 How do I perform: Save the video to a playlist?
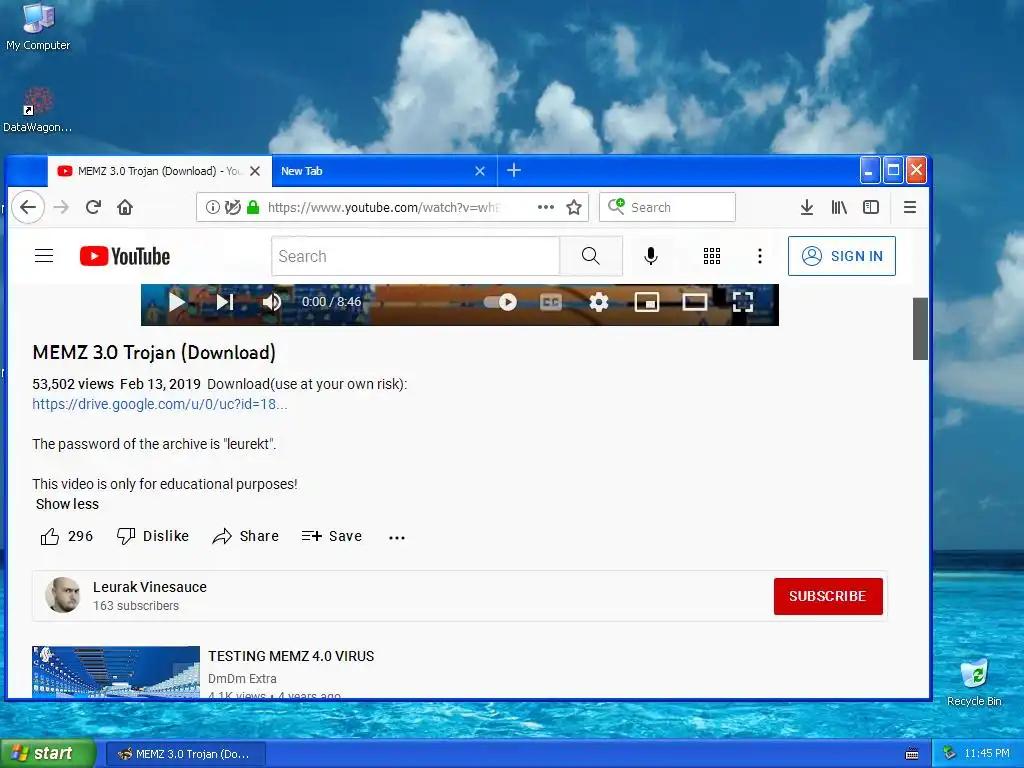pos(332,537)
